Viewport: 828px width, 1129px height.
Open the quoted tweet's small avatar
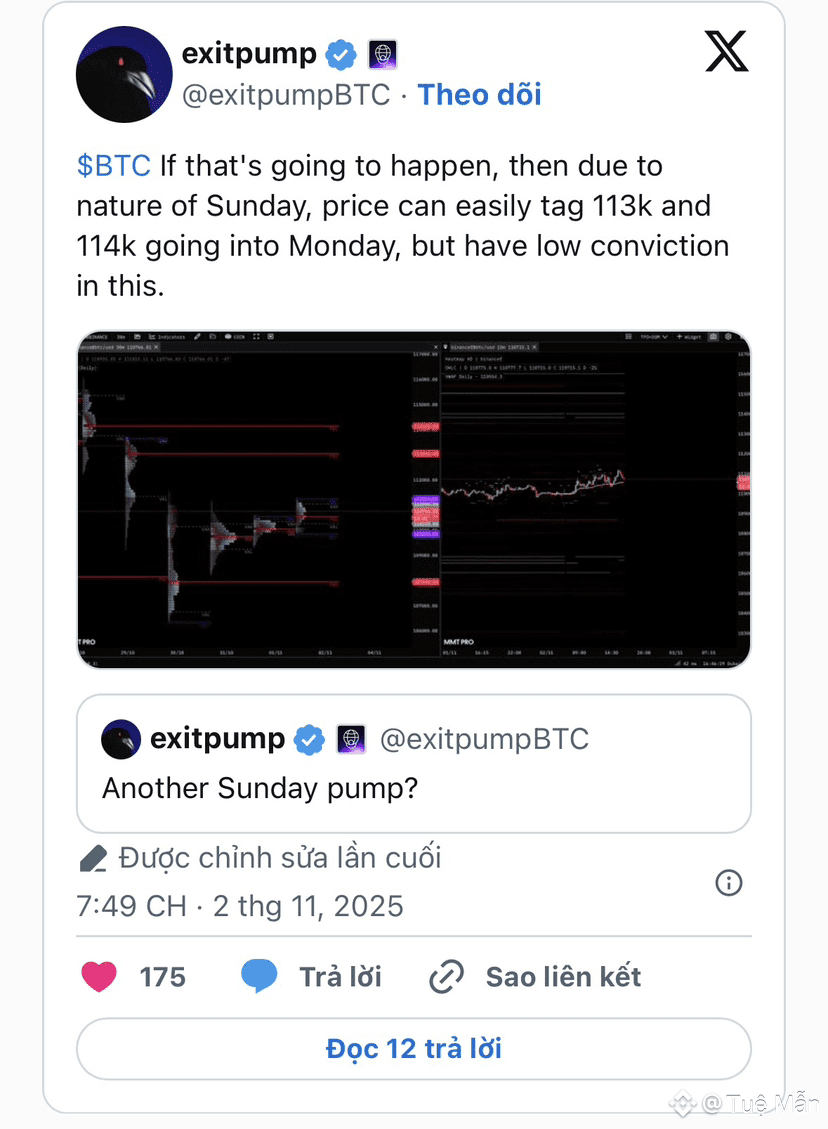[x=121, y=739]
